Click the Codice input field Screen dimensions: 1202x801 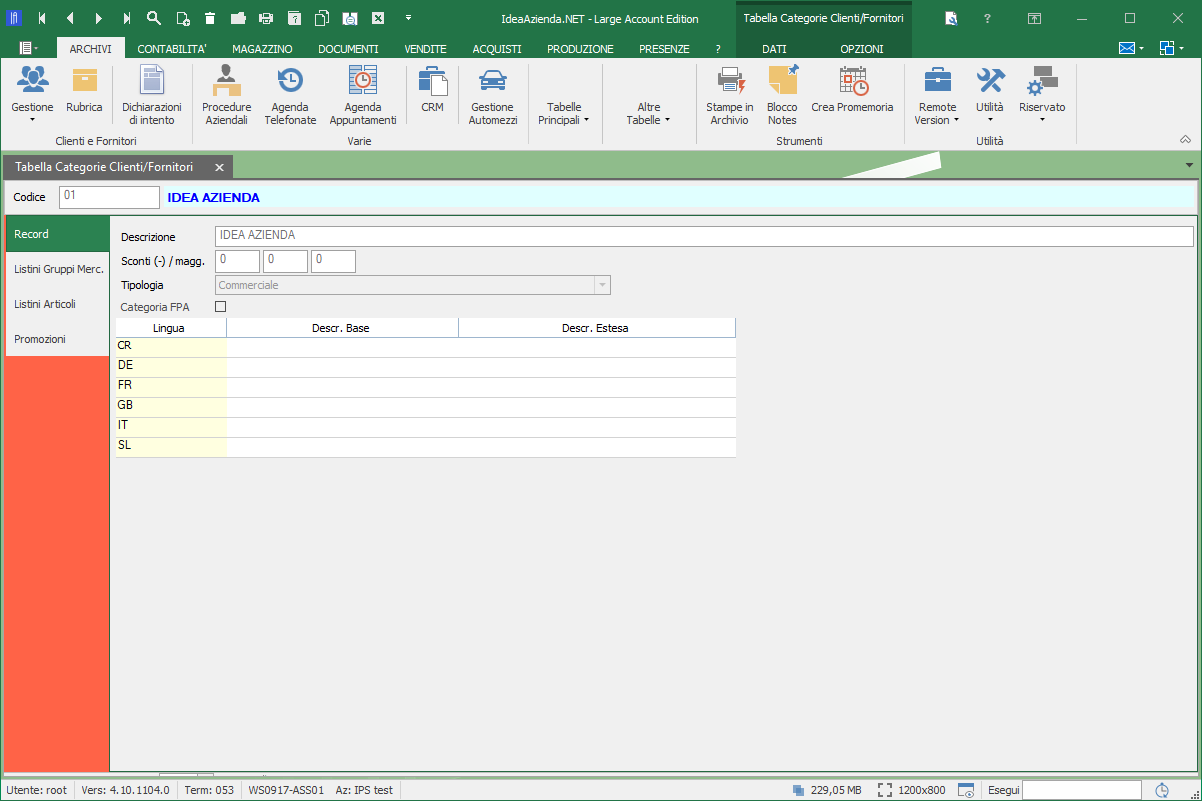(109, 197)
